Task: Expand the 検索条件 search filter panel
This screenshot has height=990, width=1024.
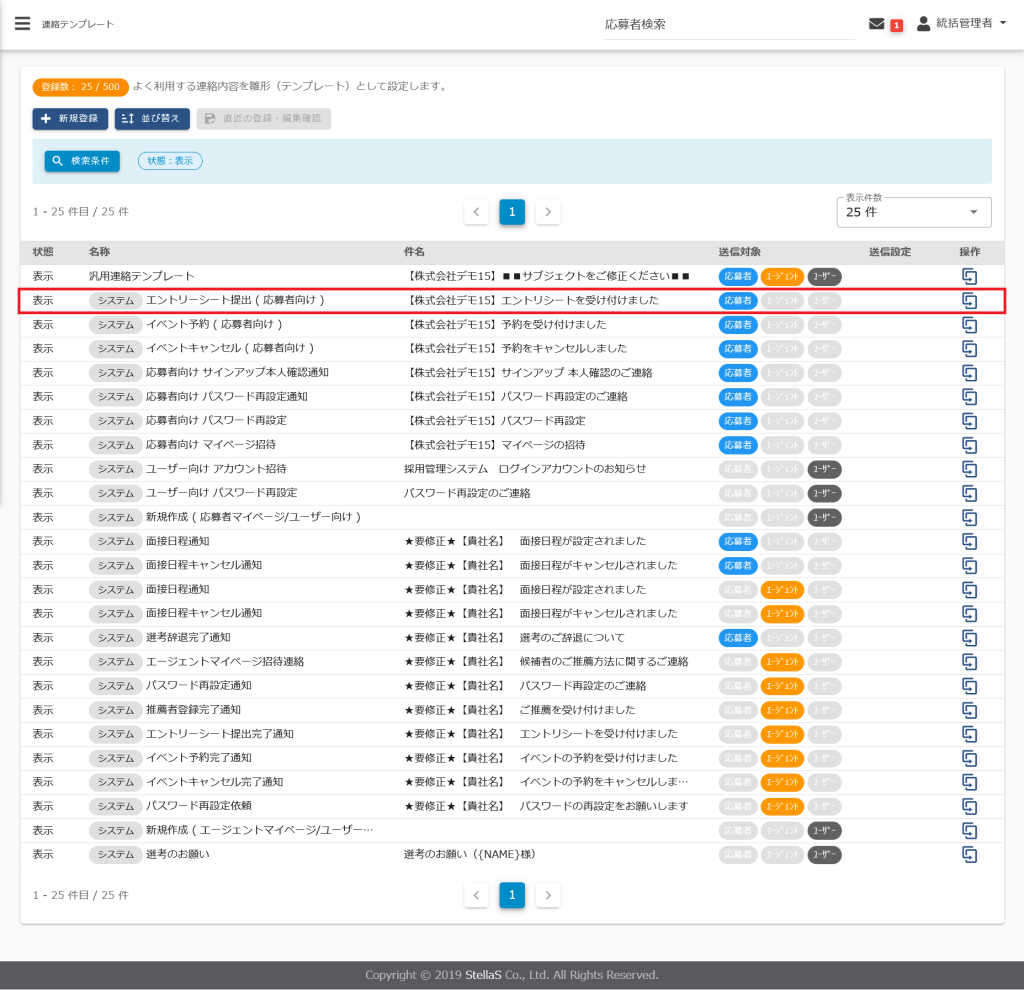Action: pyautogui.click(x=82, y=161)
